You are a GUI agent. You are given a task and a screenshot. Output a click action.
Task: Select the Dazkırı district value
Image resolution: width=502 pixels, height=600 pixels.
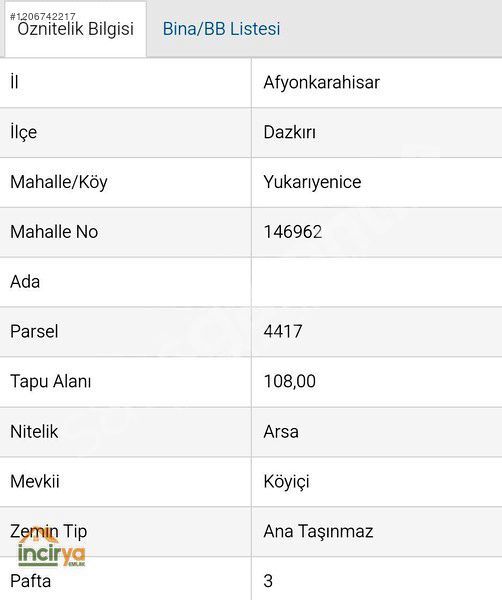point(290,132)
